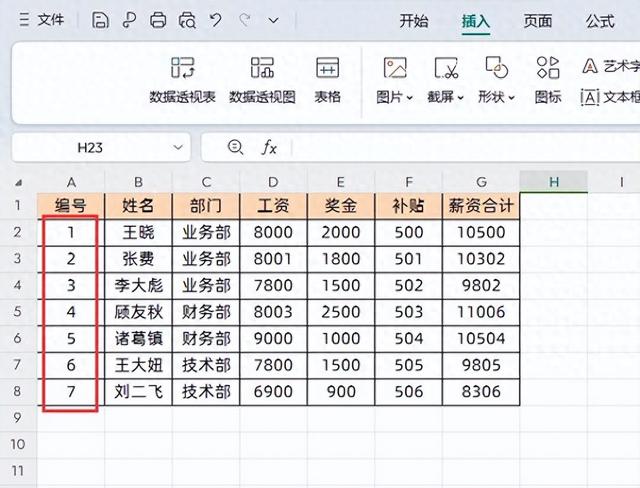Open the 图片 dropdown arrow
640x488 pixels.
(x=410, y=98)
